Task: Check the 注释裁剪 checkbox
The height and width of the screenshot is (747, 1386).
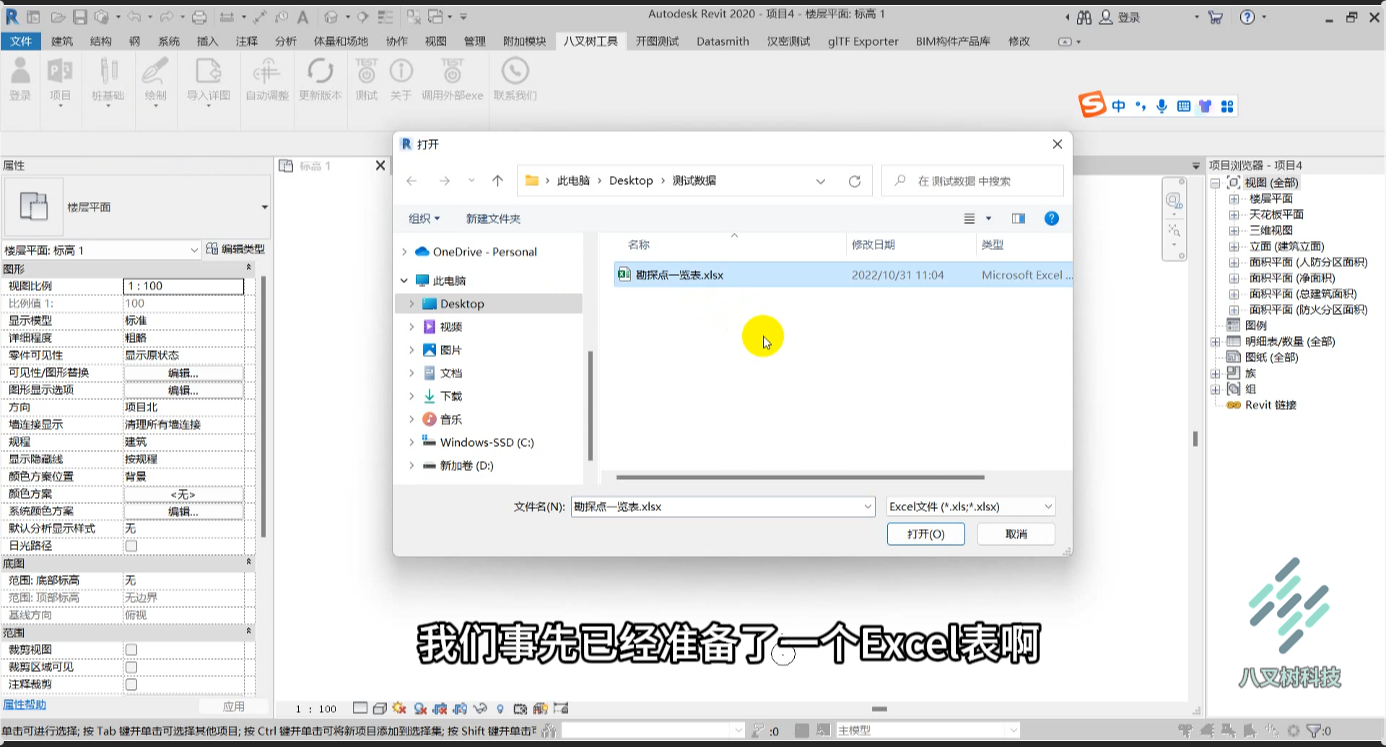Action: (131, 685)
